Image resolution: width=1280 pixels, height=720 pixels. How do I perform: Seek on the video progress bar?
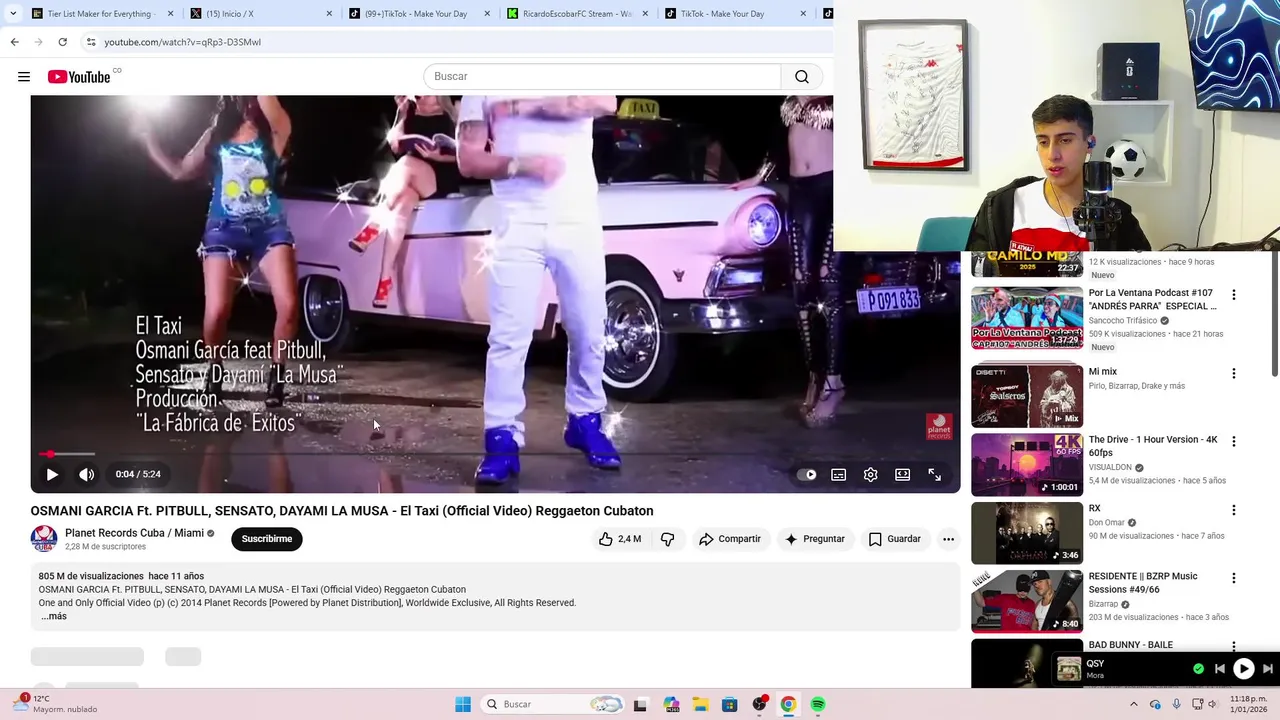(495, 454)
